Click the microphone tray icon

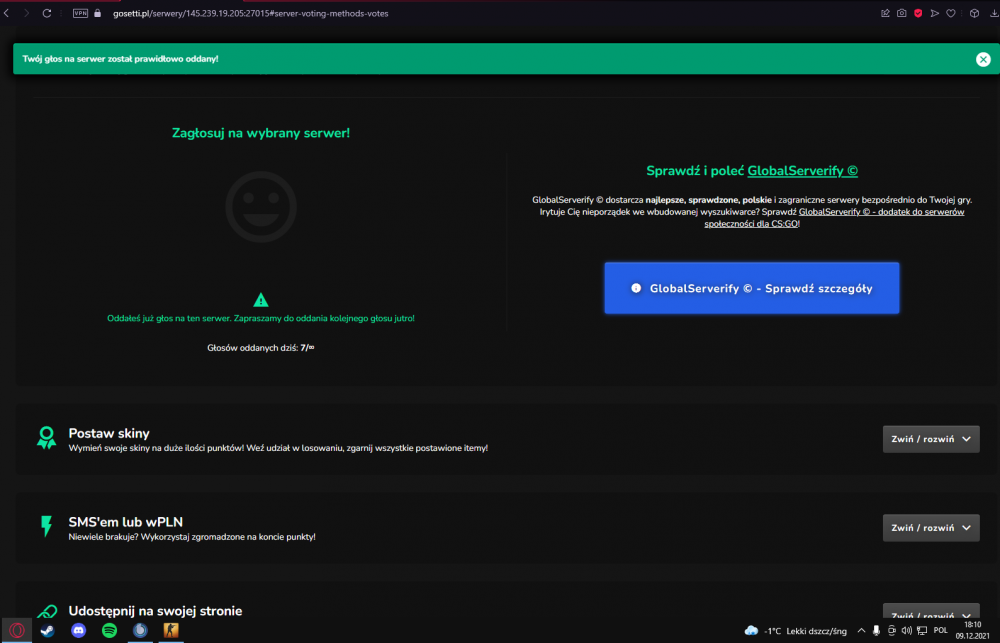tap(876, 630)
